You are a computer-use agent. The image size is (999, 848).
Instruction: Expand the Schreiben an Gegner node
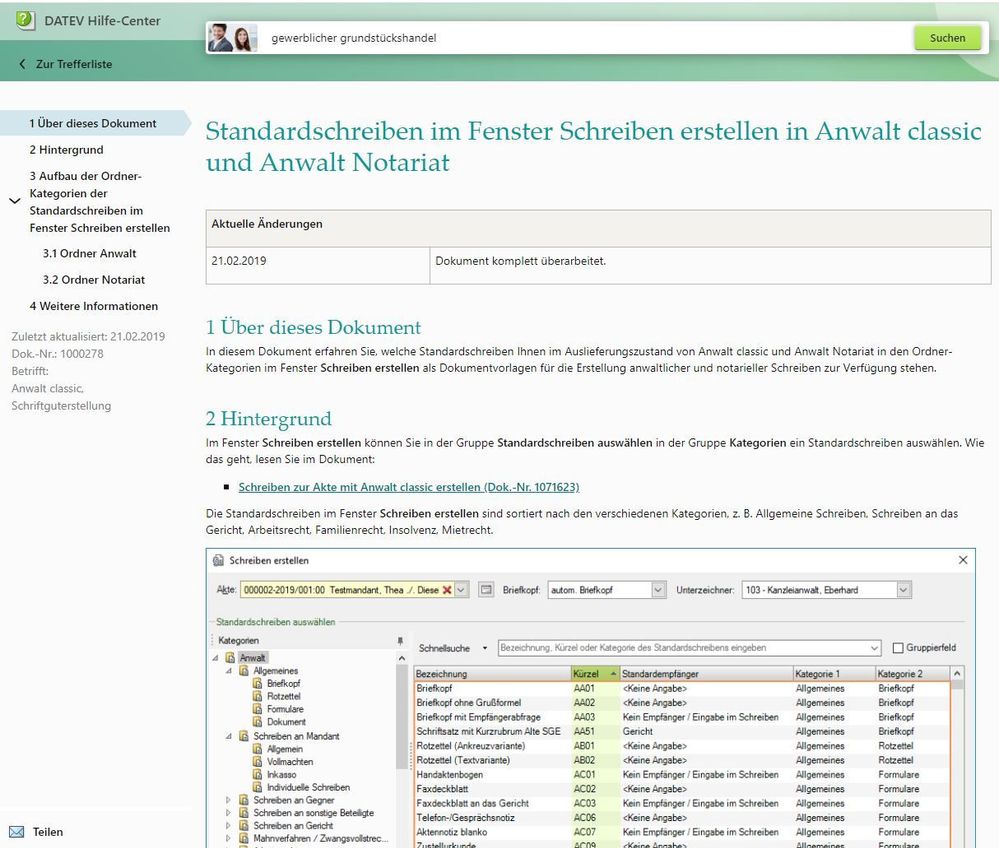[229, 800]
